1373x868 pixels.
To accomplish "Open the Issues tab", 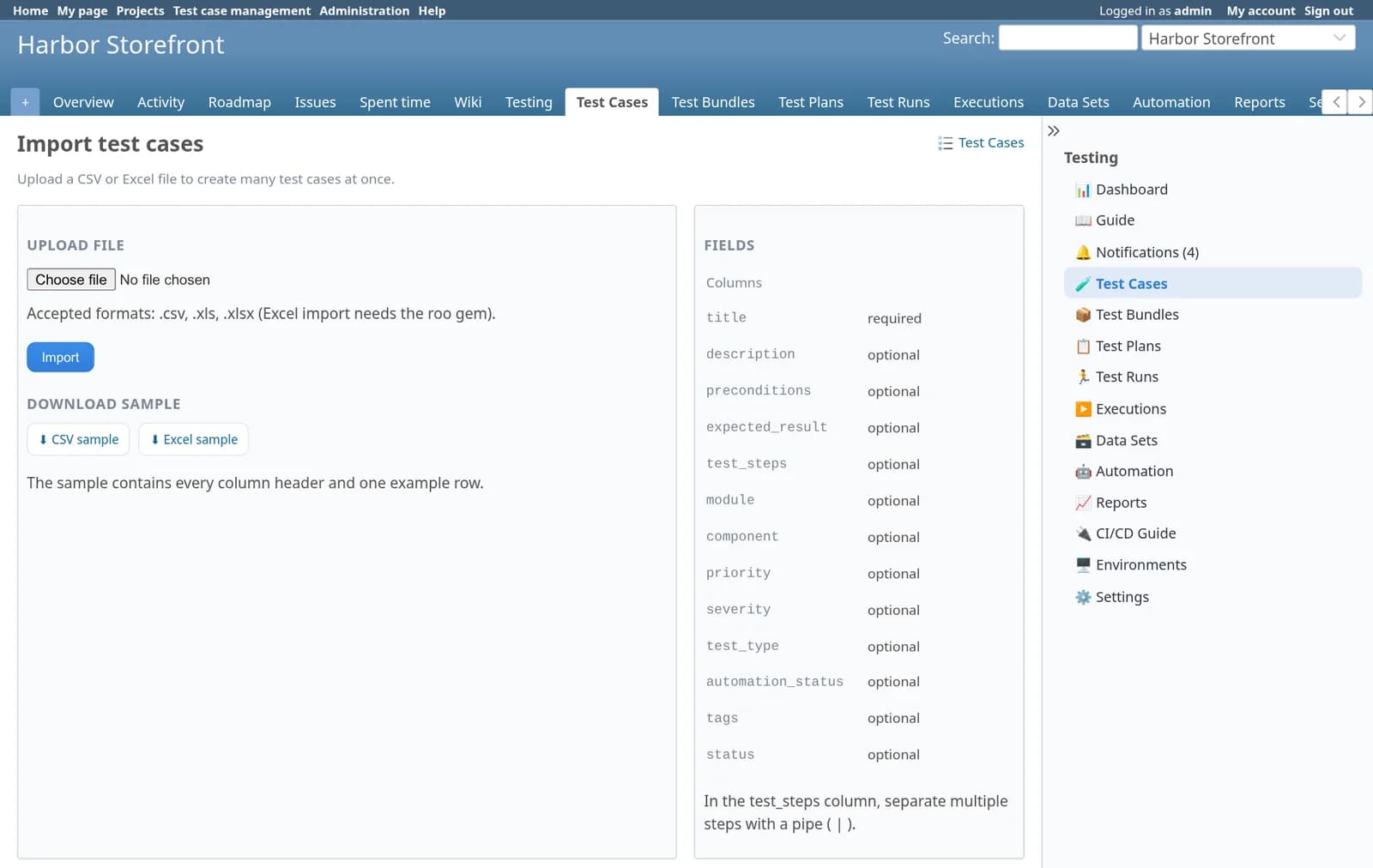I will coord(315,102).
